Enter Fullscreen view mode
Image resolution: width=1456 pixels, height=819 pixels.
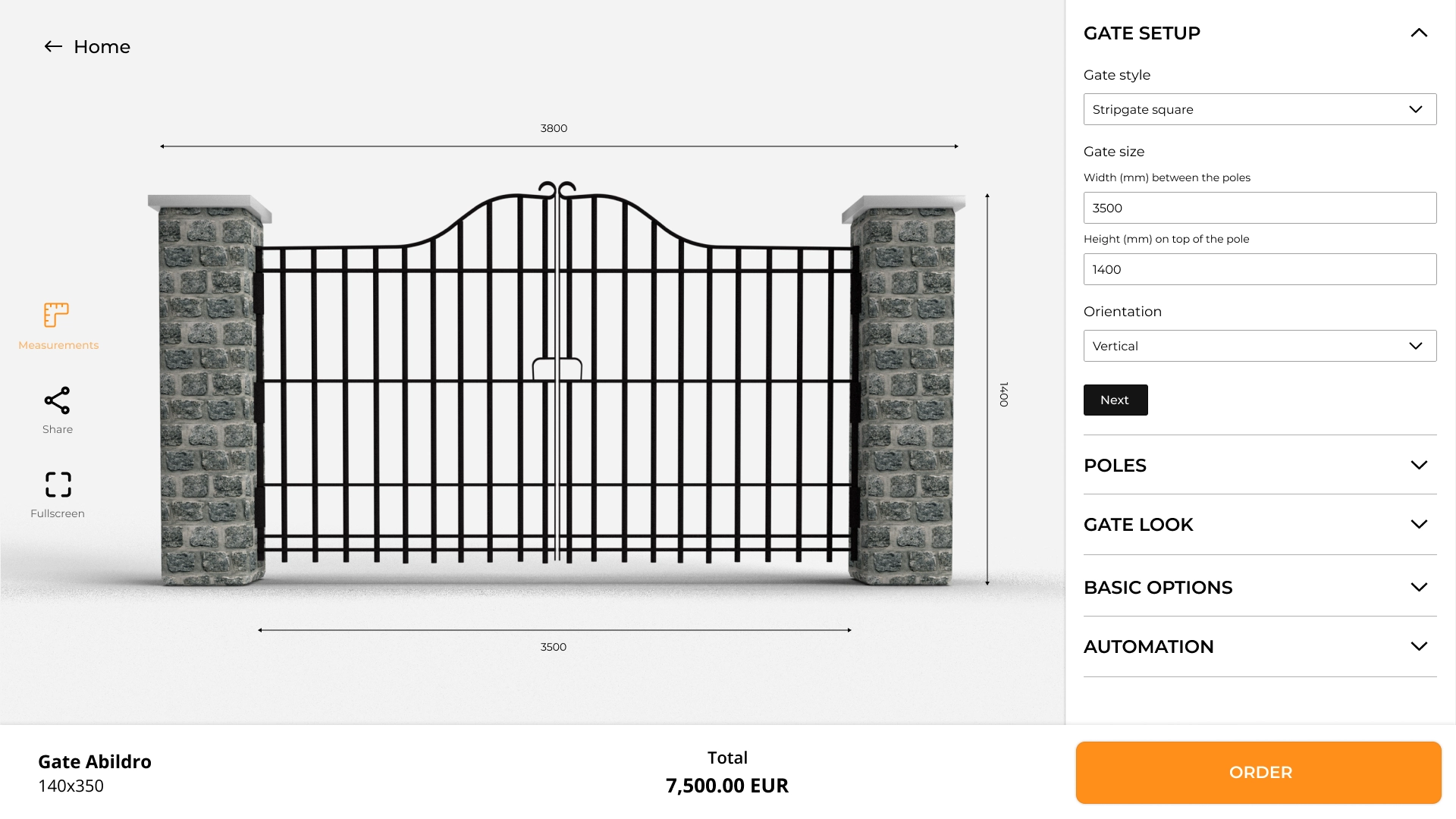58,485
